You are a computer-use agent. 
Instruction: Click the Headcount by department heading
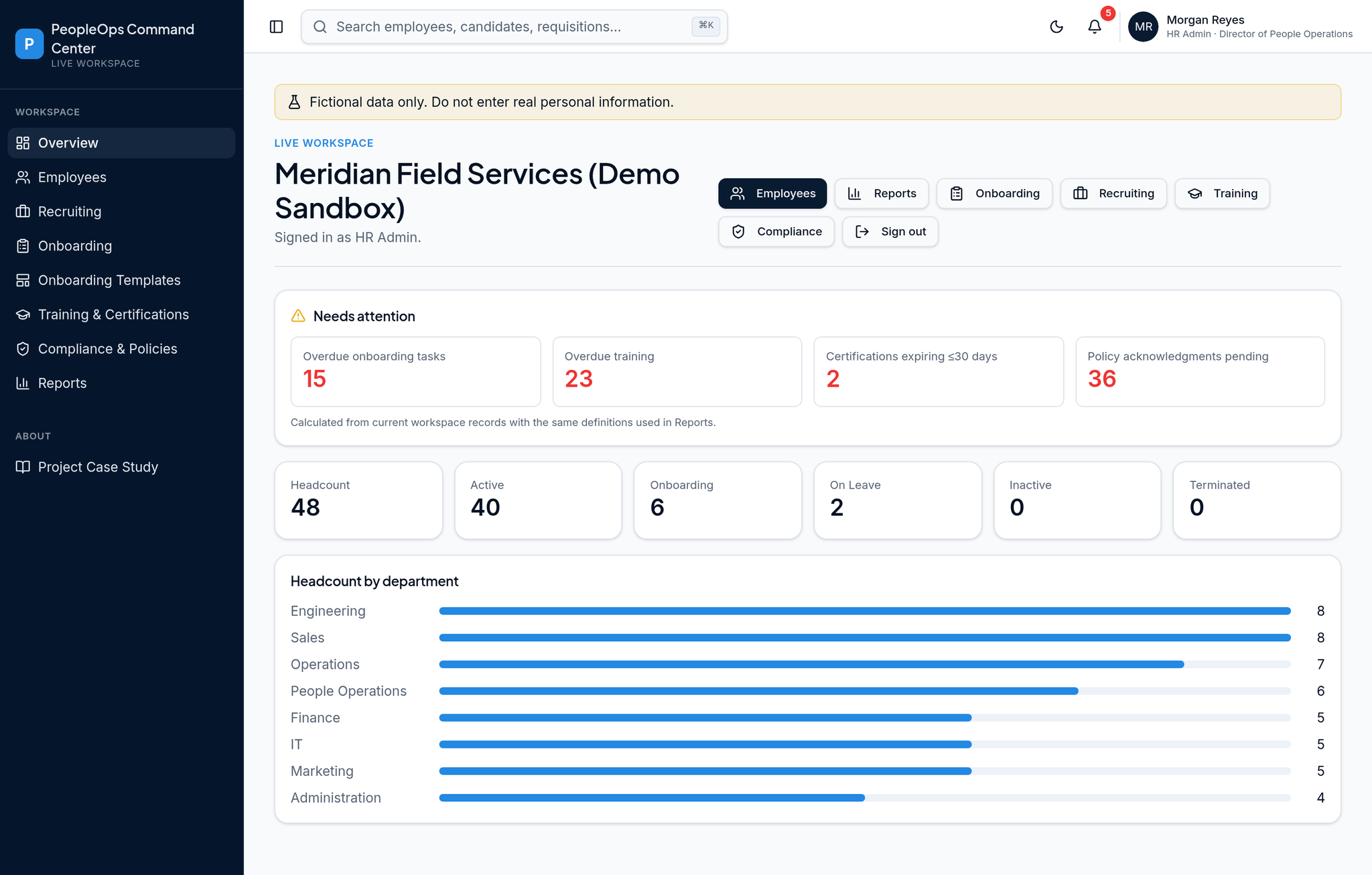(x=374, y=582)
